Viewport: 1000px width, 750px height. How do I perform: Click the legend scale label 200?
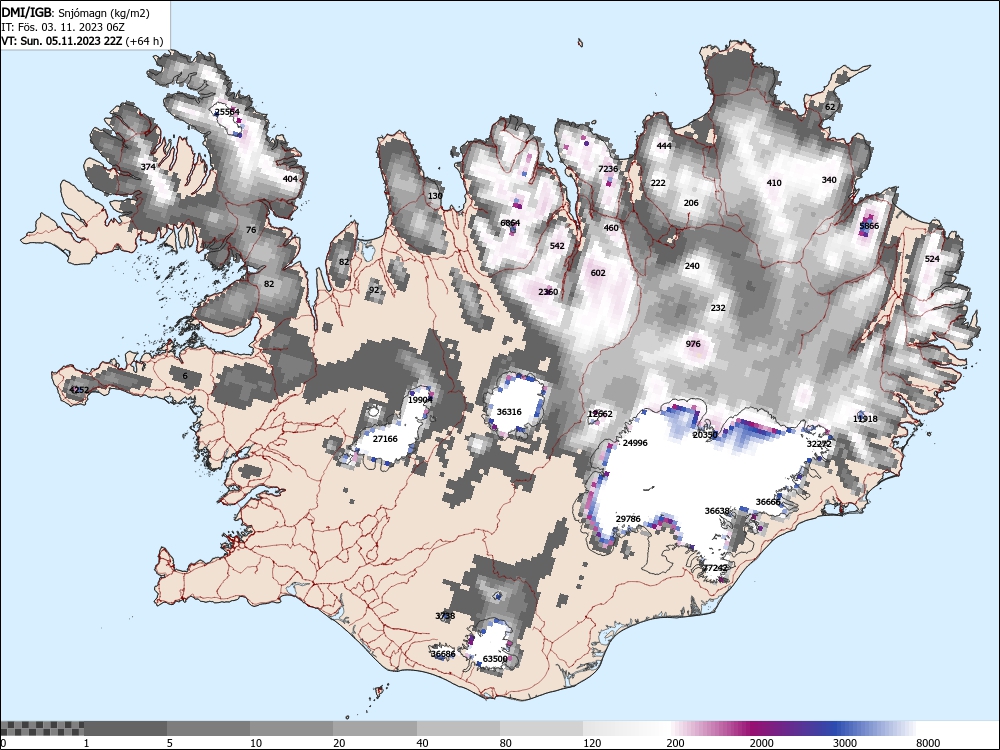676,743
